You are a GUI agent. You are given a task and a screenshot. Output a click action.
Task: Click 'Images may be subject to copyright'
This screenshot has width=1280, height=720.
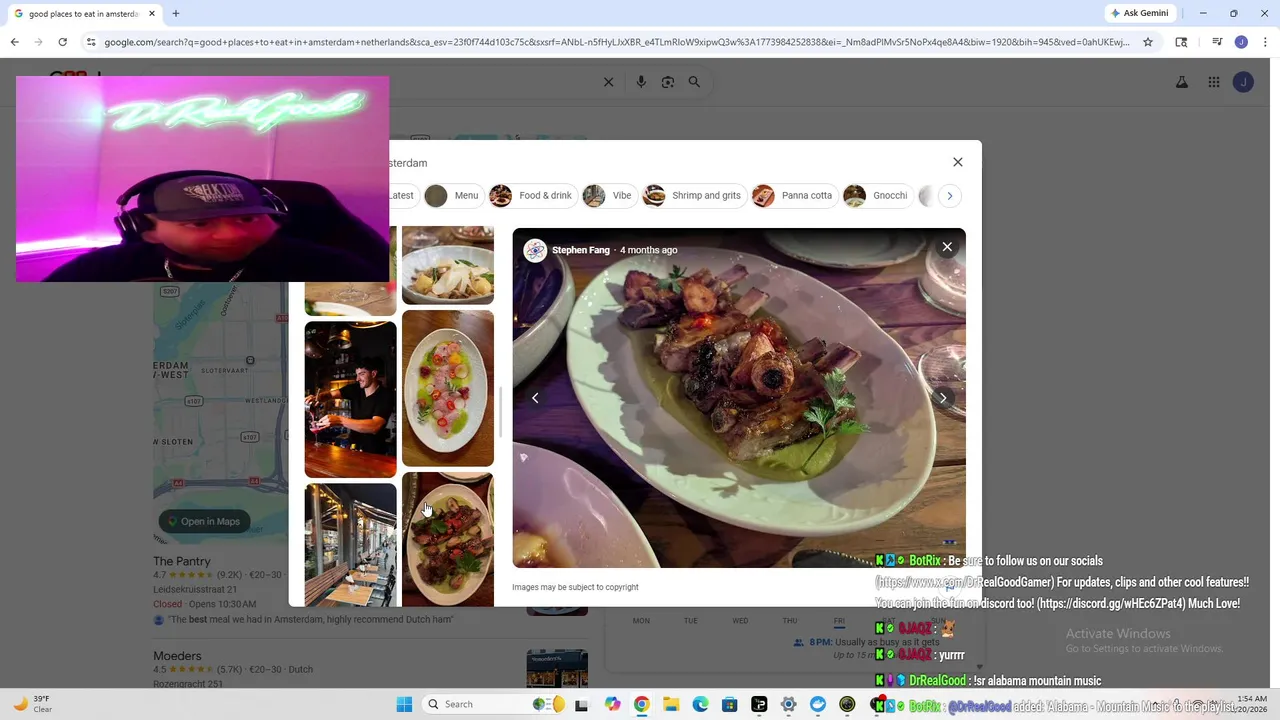pos(575,587)
